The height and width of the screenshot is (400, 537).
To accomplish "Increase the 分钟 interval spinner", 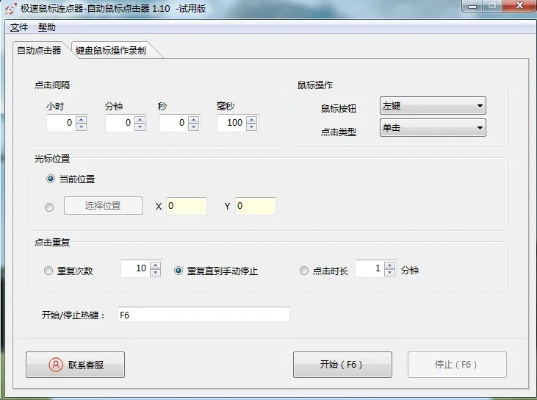I will (140, 119).
